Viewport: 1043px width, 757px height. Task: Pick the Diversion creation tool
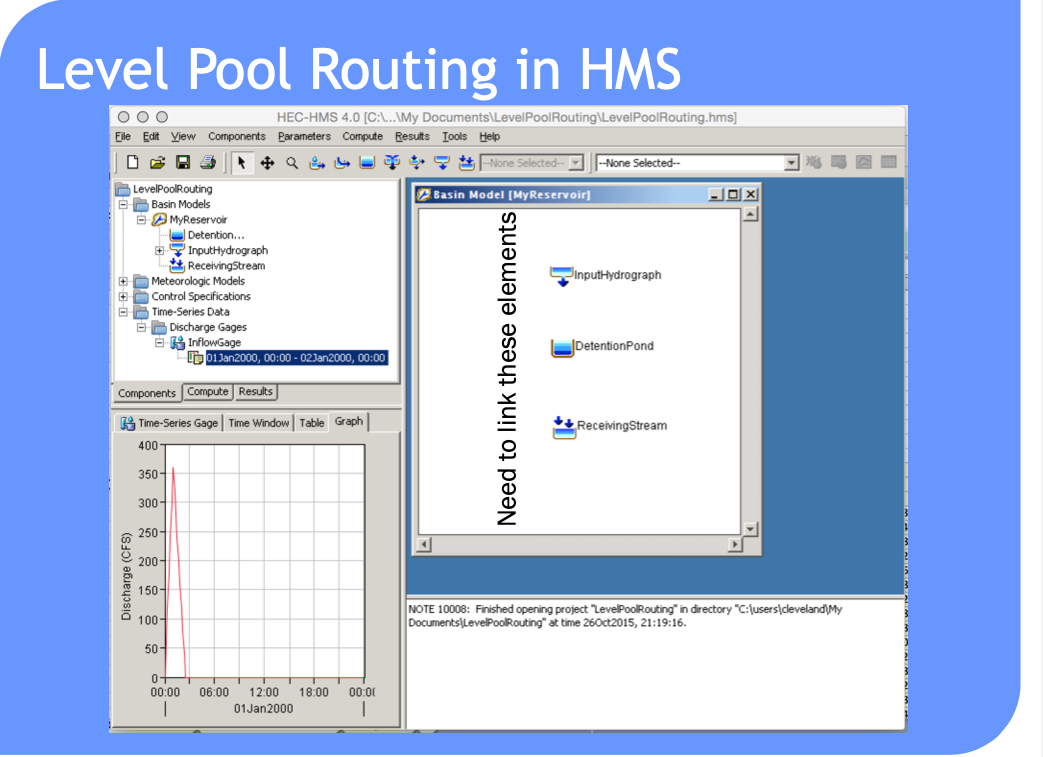[x=417, y=162]
